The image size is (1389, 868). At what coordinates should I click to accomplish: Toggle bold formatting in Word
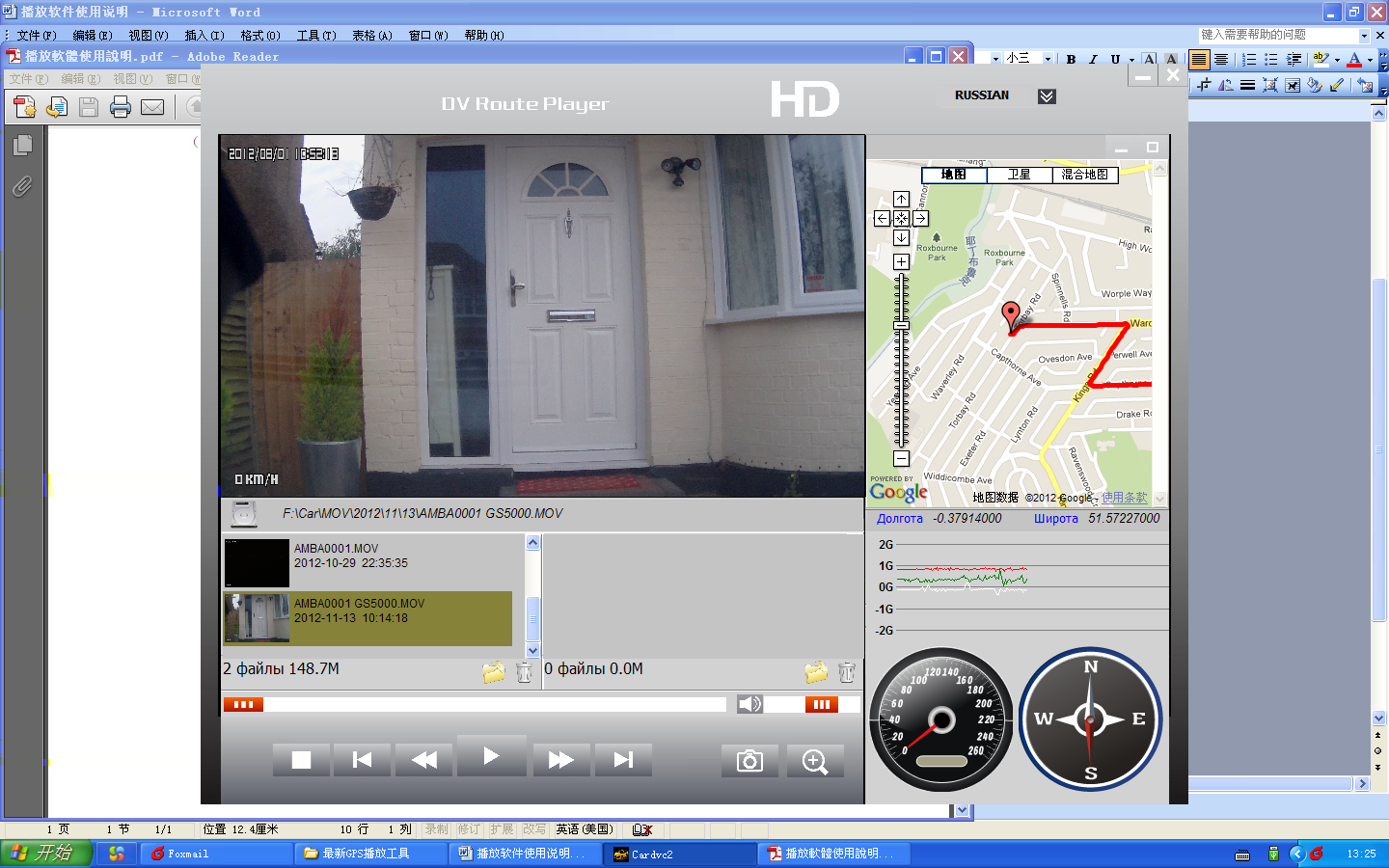[x=1071, y=59]
